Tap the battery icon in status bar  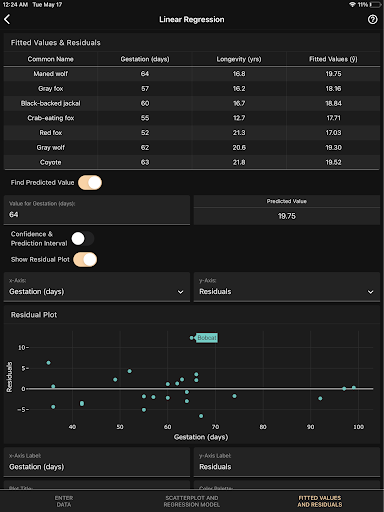click(375, 5)
